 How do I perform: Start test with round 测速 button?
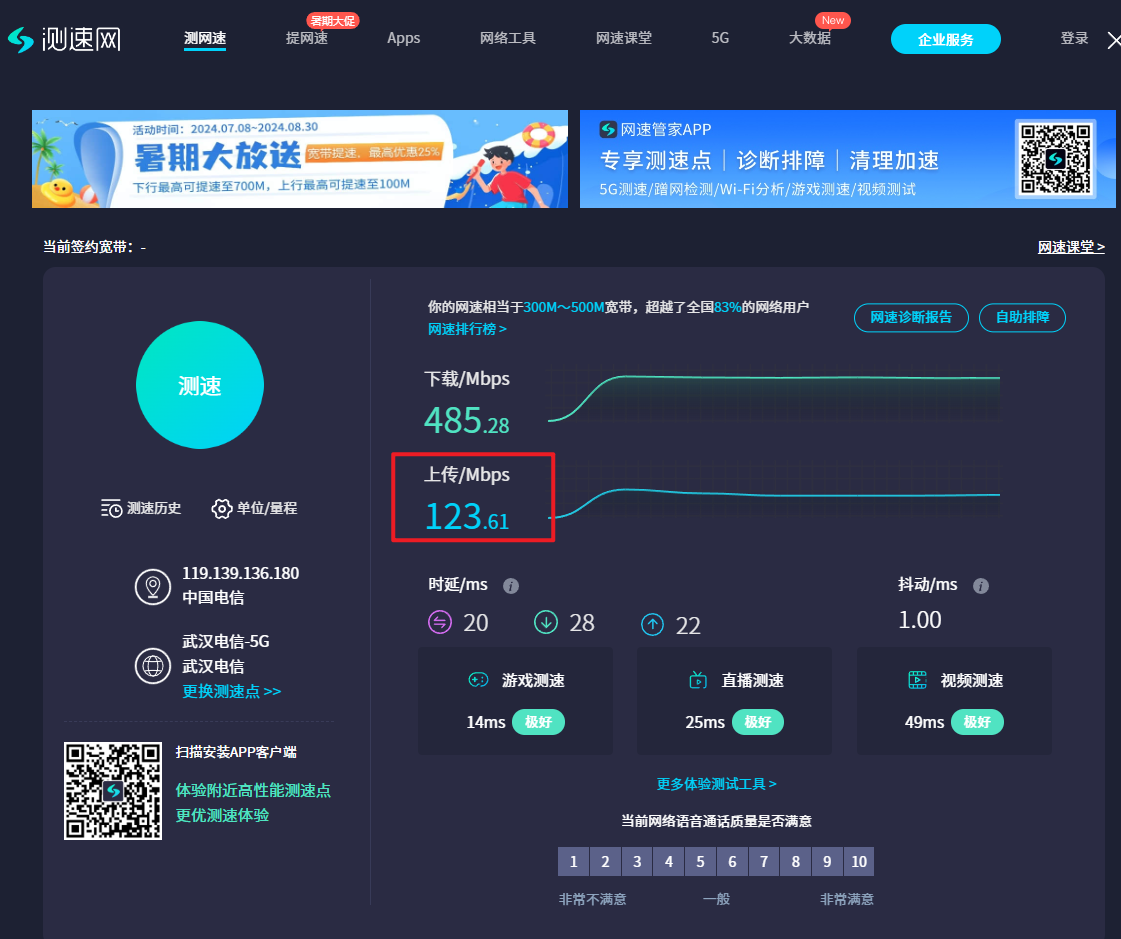point(200,386)
